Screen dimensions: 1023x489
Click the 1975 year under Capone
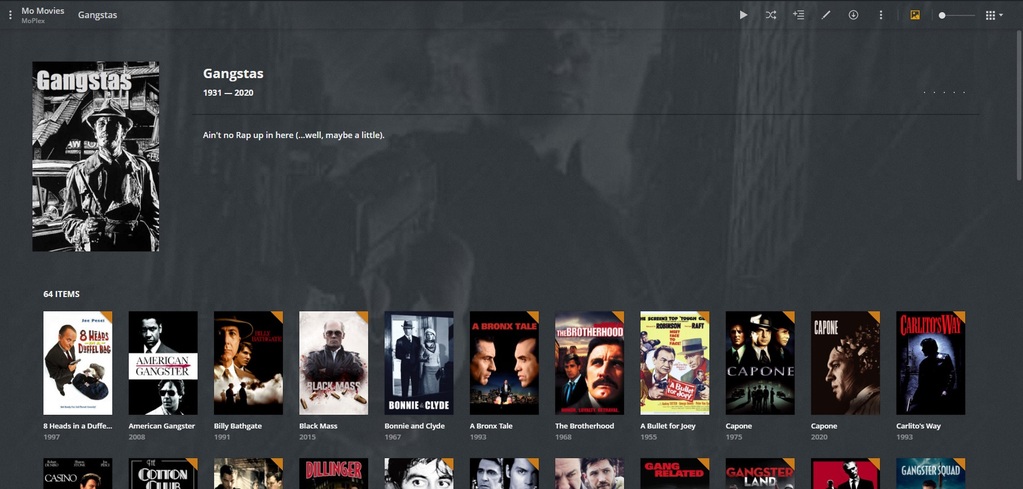734,437
